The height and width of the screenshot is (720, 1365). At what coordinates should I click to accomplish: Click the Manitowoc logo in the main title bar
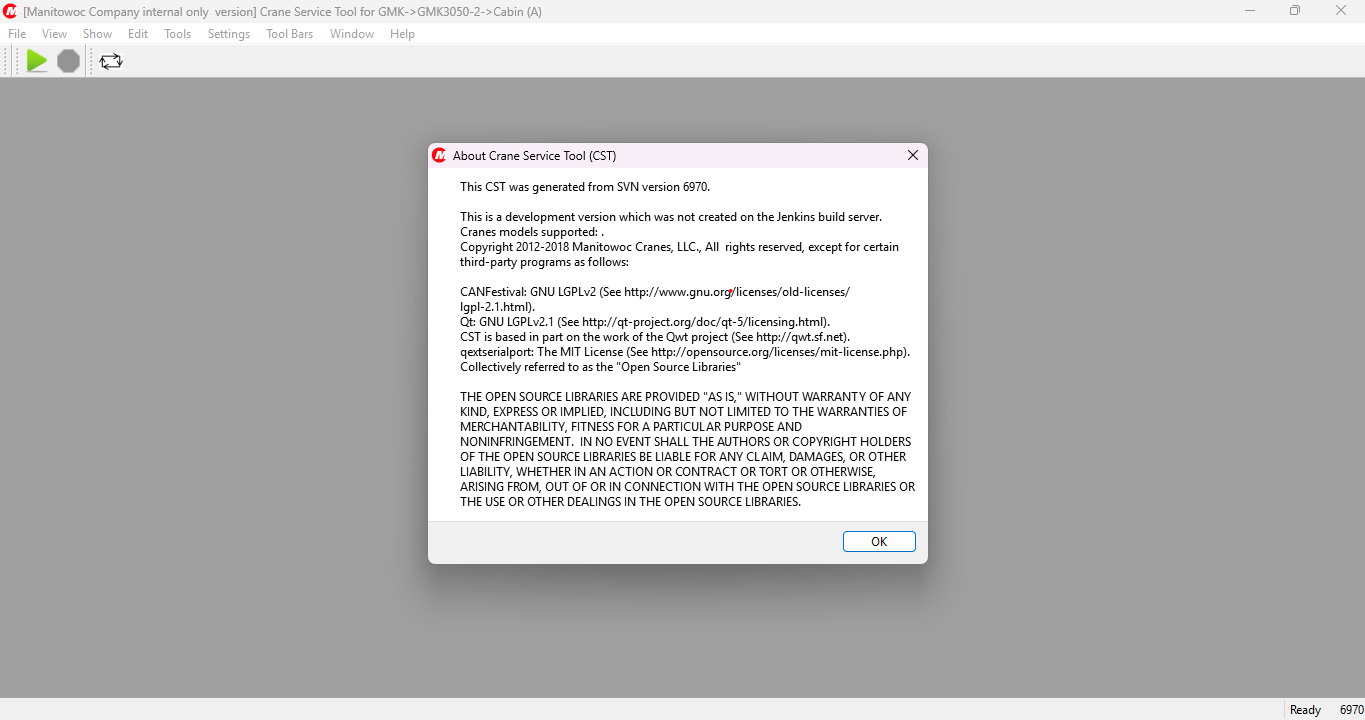point(10,11)
